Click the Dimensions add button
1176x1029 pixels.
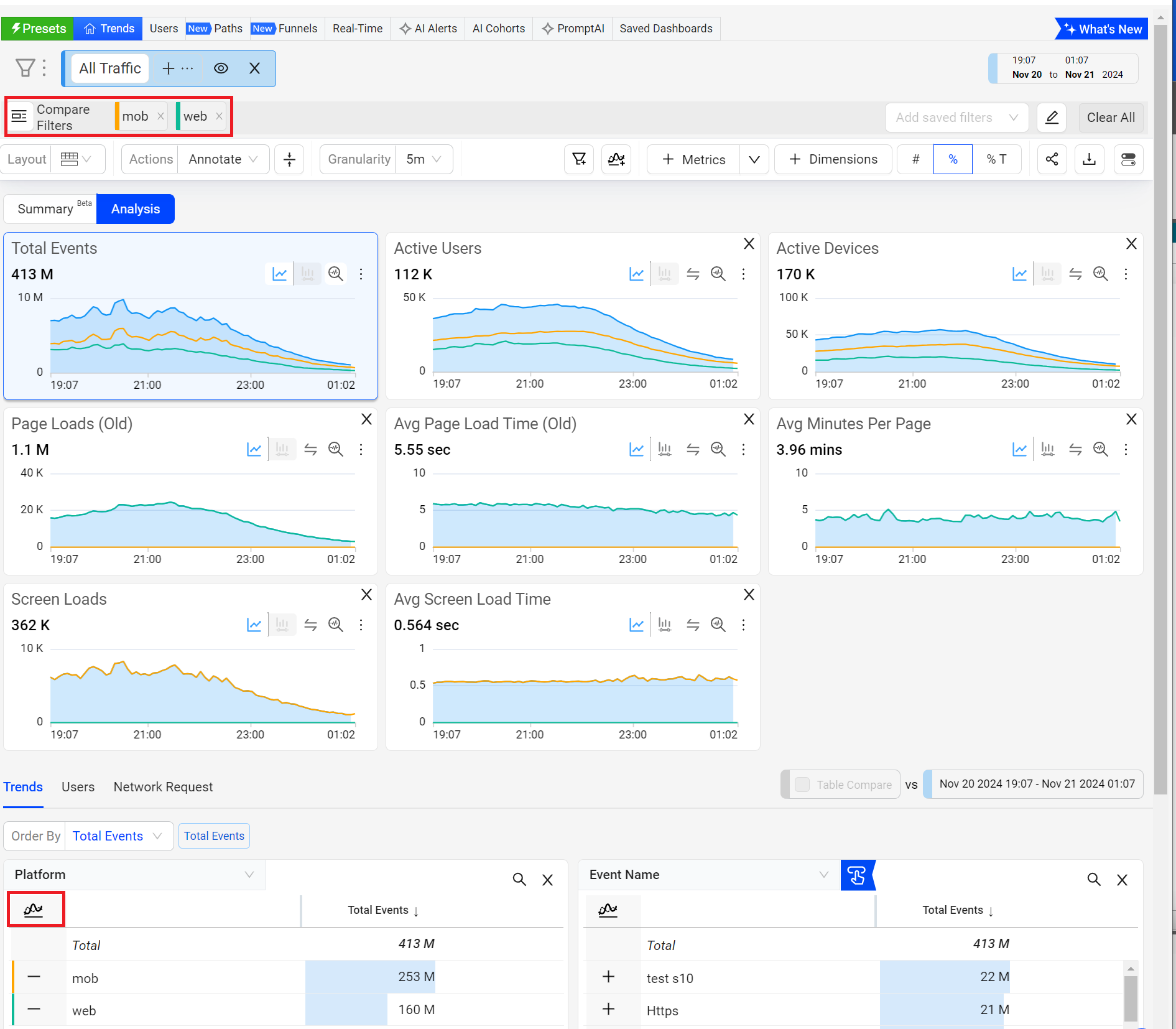833,159
